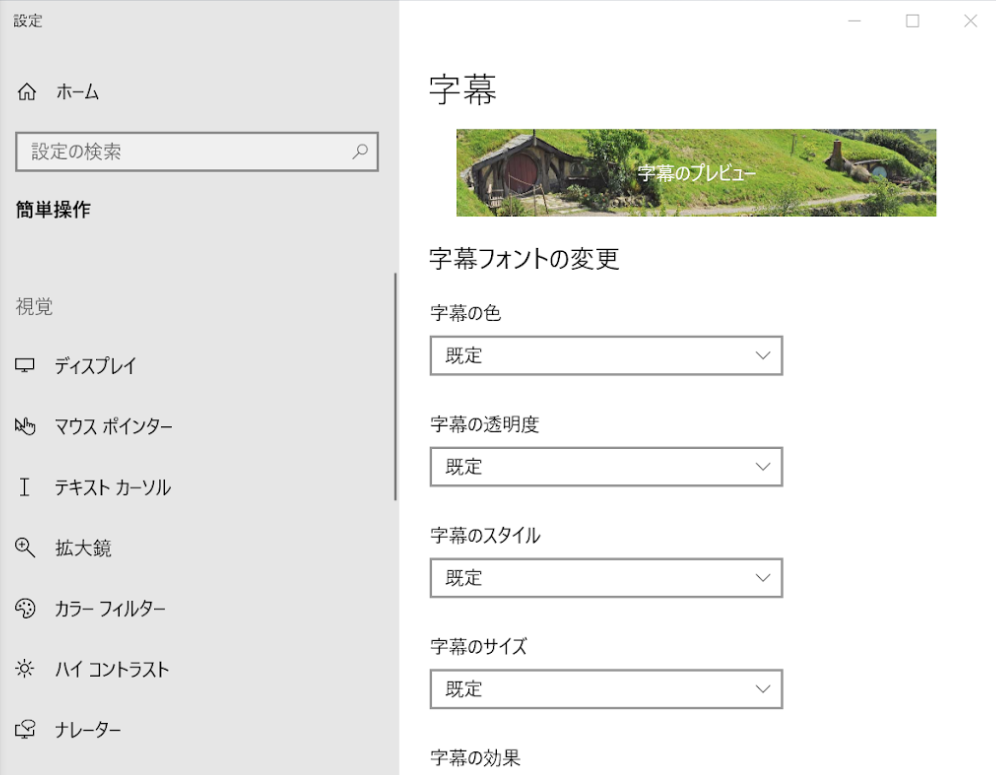Click the Color filter palette icon
The image size is (996, 775).
[25, 609]
